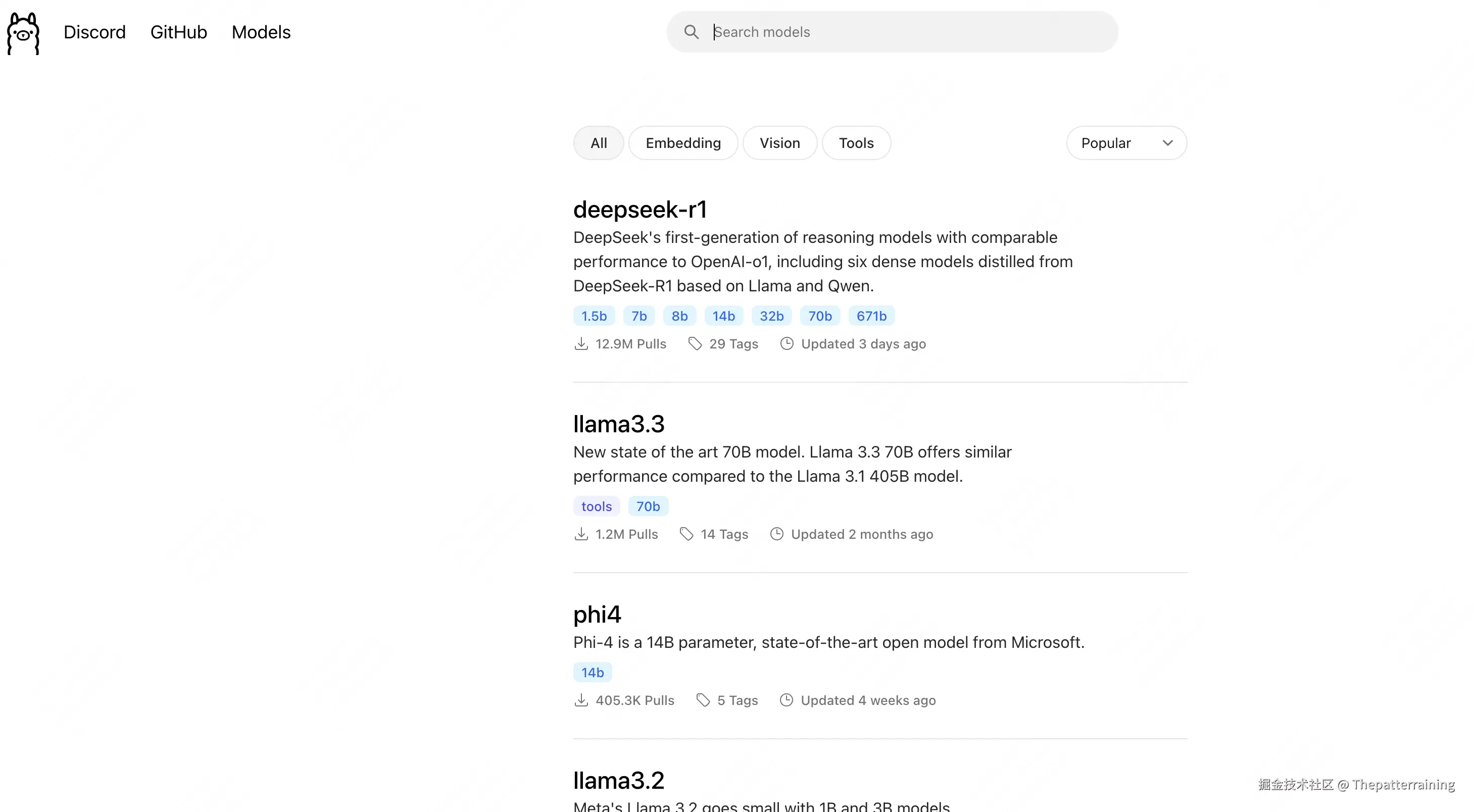Click the clock icon near llama3.3 update time
1474x812 pixels.
click(x=776, y=534)
